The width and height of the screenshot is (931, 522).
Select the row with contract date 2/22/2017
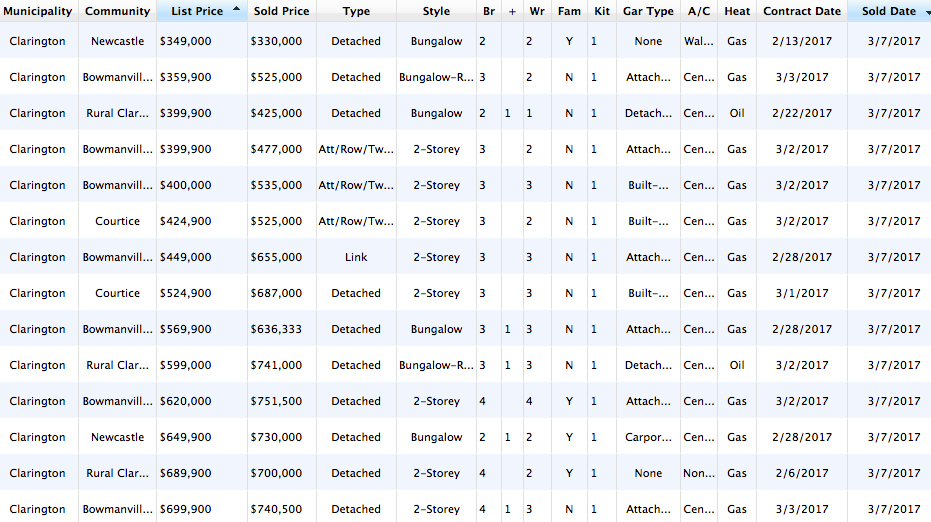tap(801, 113)
